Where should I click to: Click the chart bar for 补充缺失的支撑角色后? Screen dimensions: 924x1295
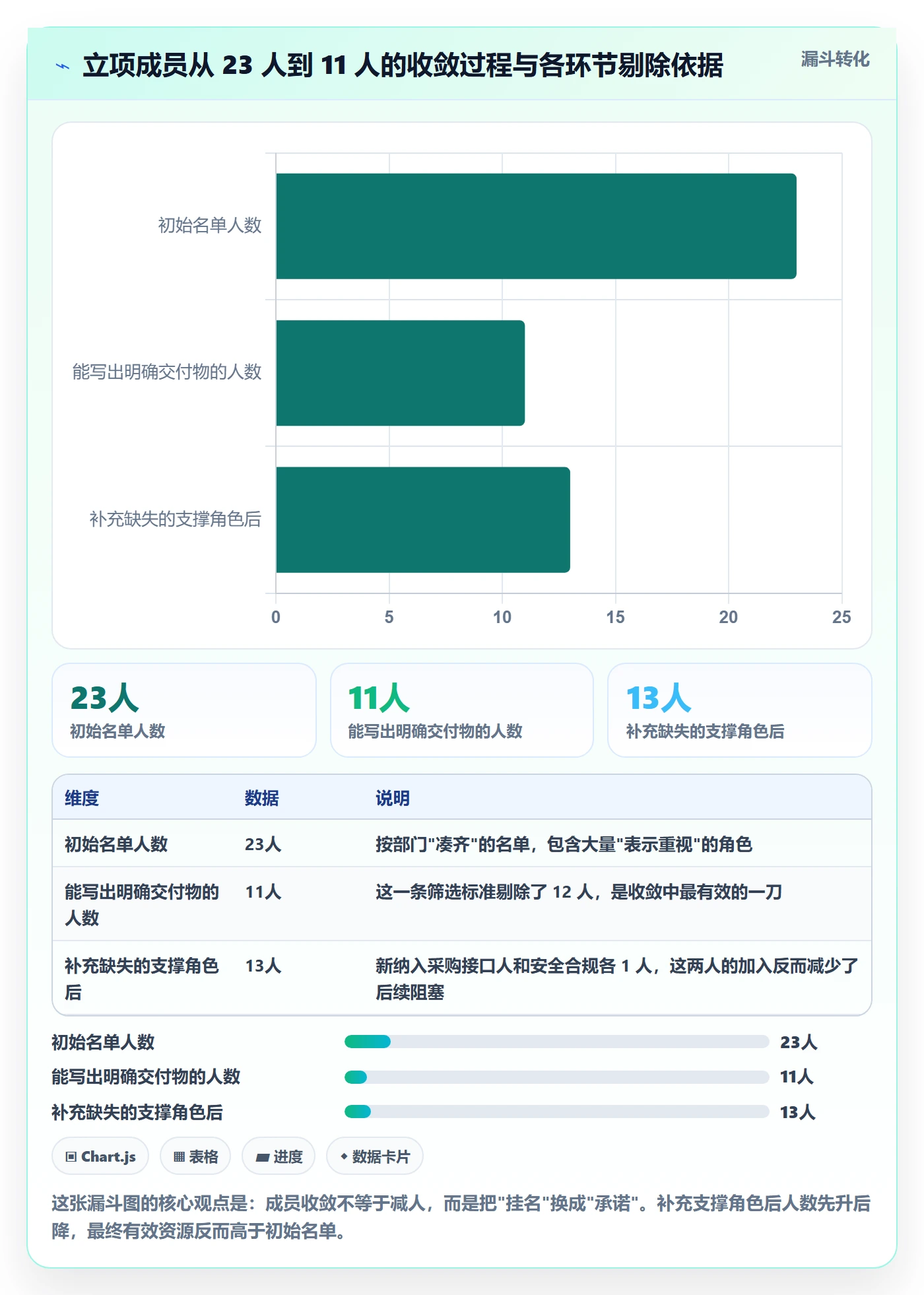click(423, 519)
